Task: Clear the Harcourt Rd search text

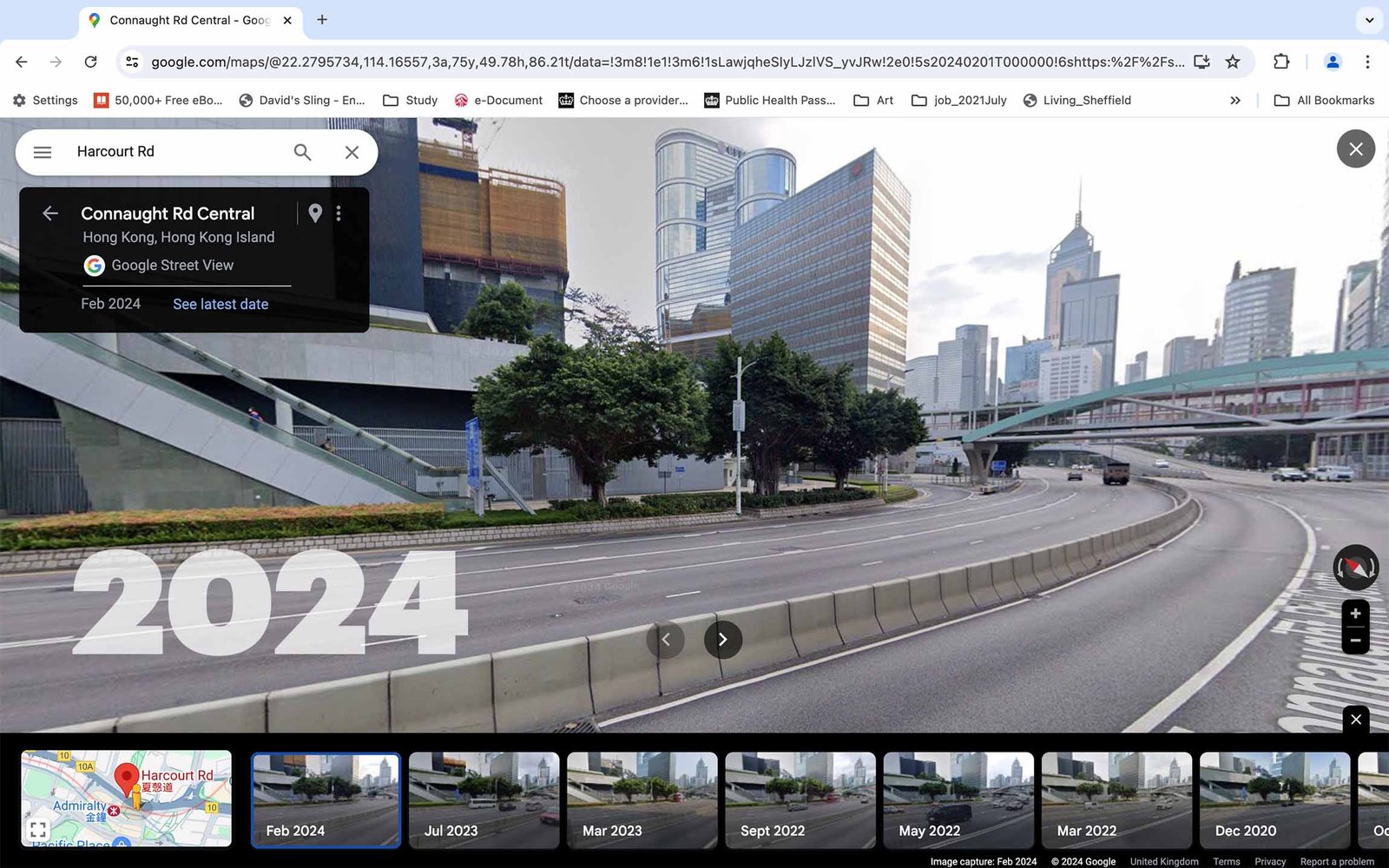Action: pos(352,152)
